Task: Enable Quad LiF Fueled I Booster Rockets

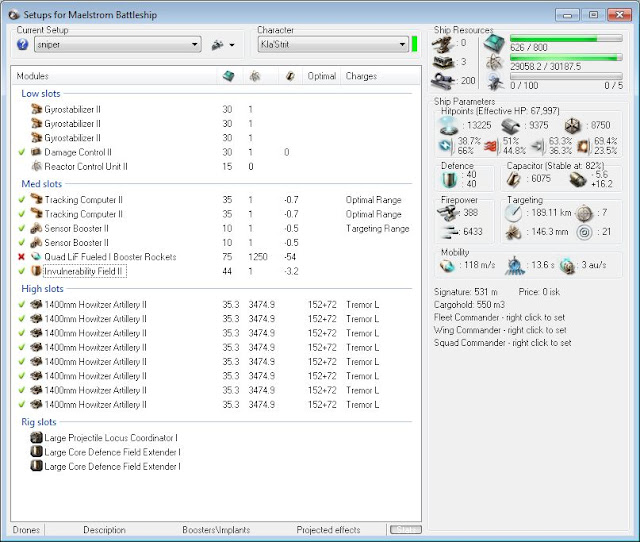Action: [22, 257]
